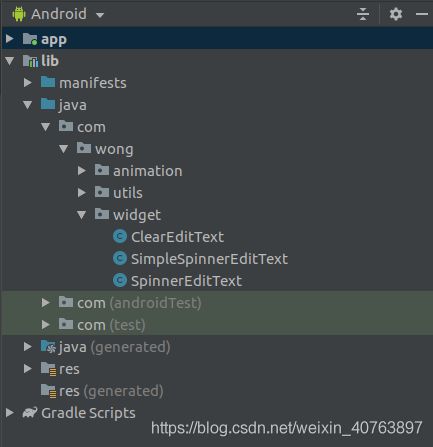Open the Android view dropdown

click(x=58, y=14)
